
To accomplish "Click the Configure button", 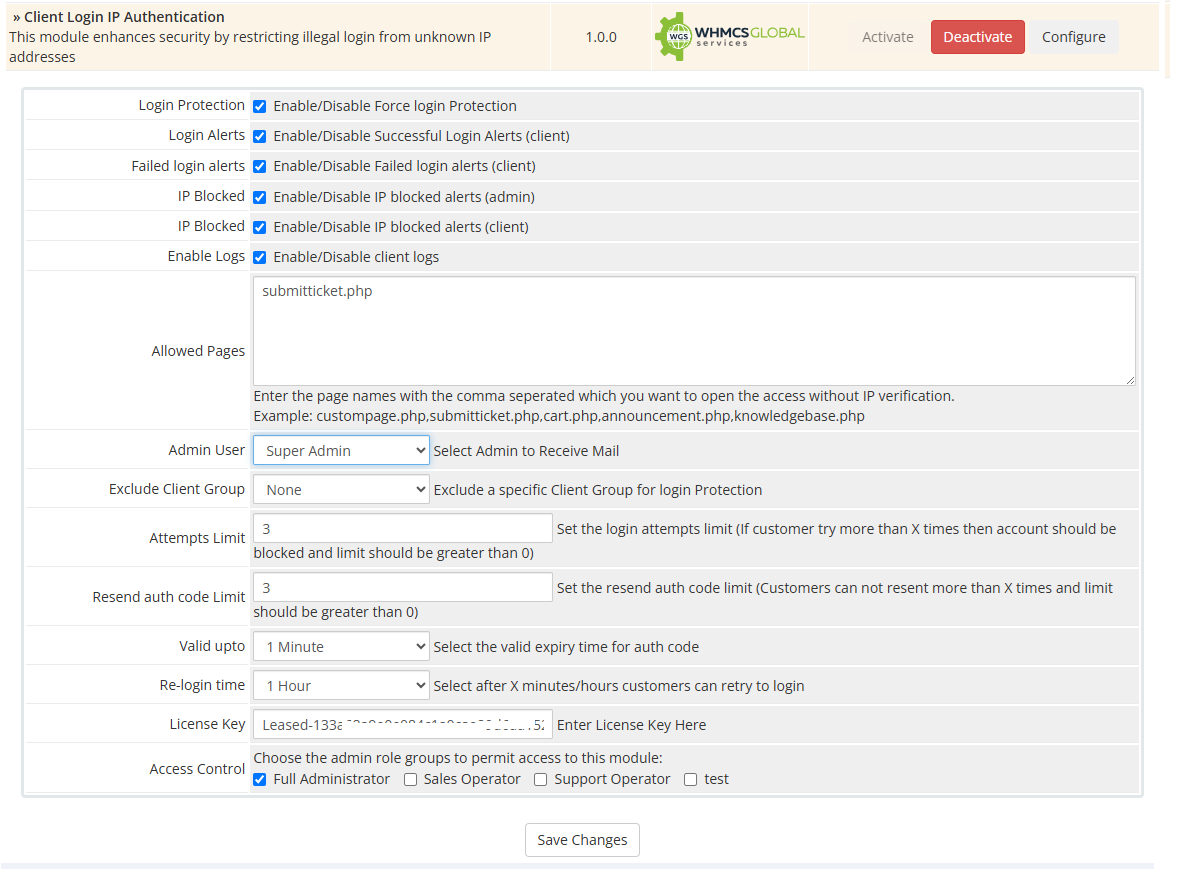I will click(x=1073, y=37).
